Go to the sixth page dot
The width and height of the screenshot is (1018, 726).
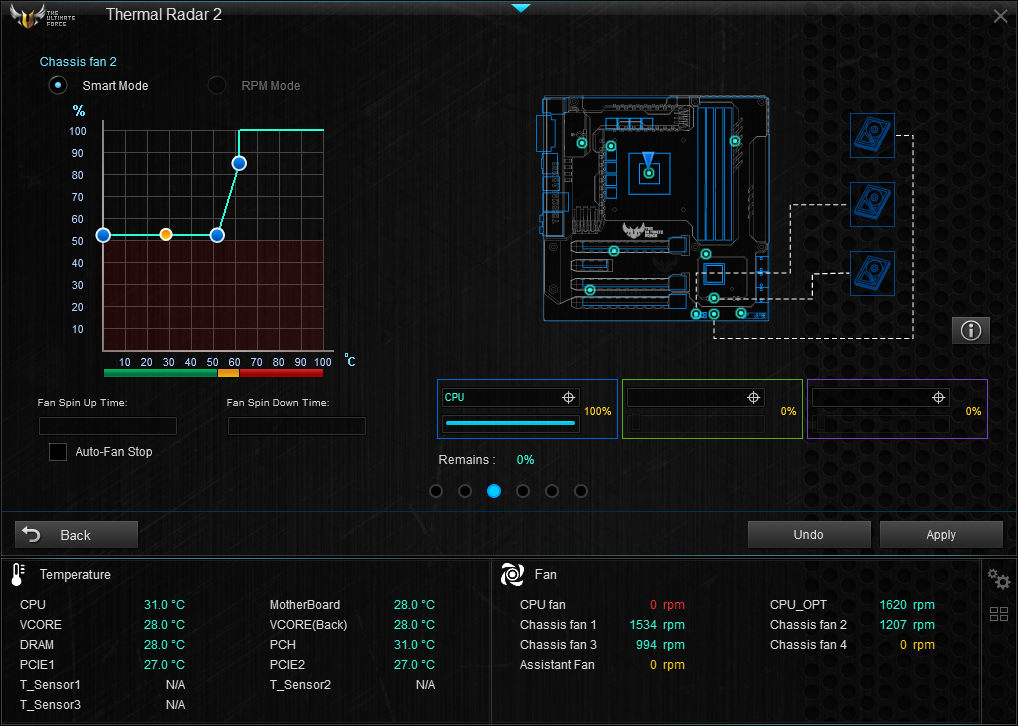(581, 491)
